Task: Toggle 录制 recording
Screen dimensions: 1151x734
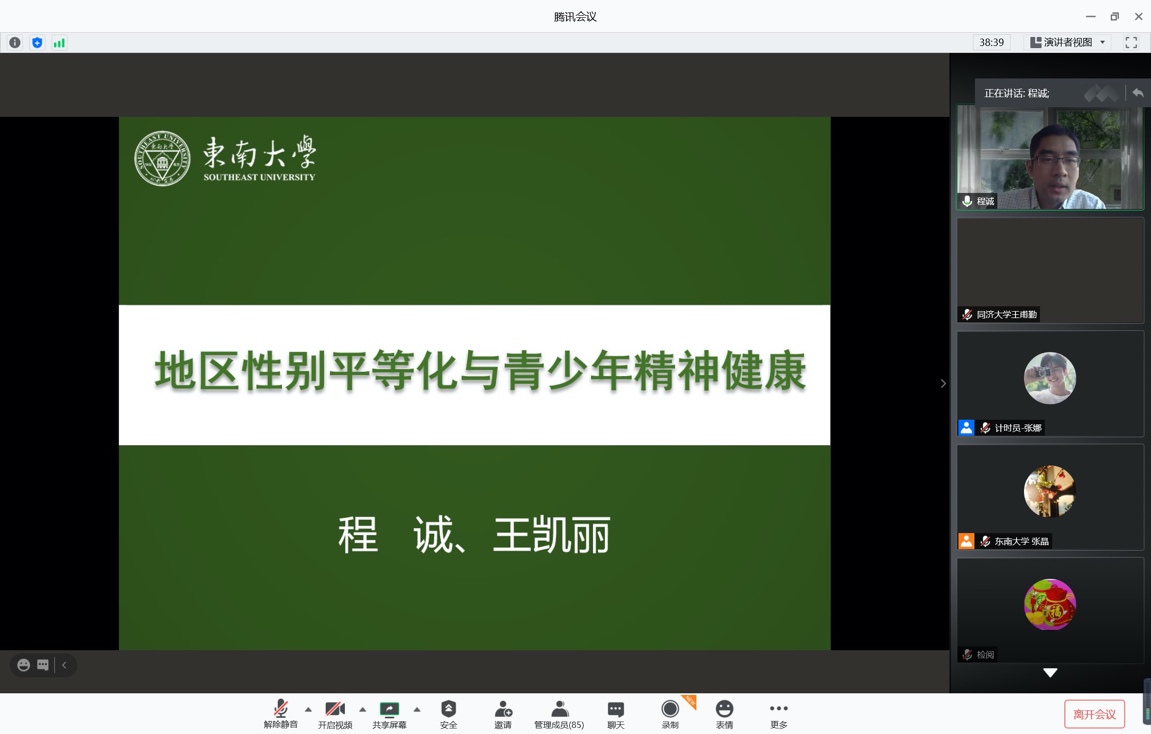Action: 670,713
